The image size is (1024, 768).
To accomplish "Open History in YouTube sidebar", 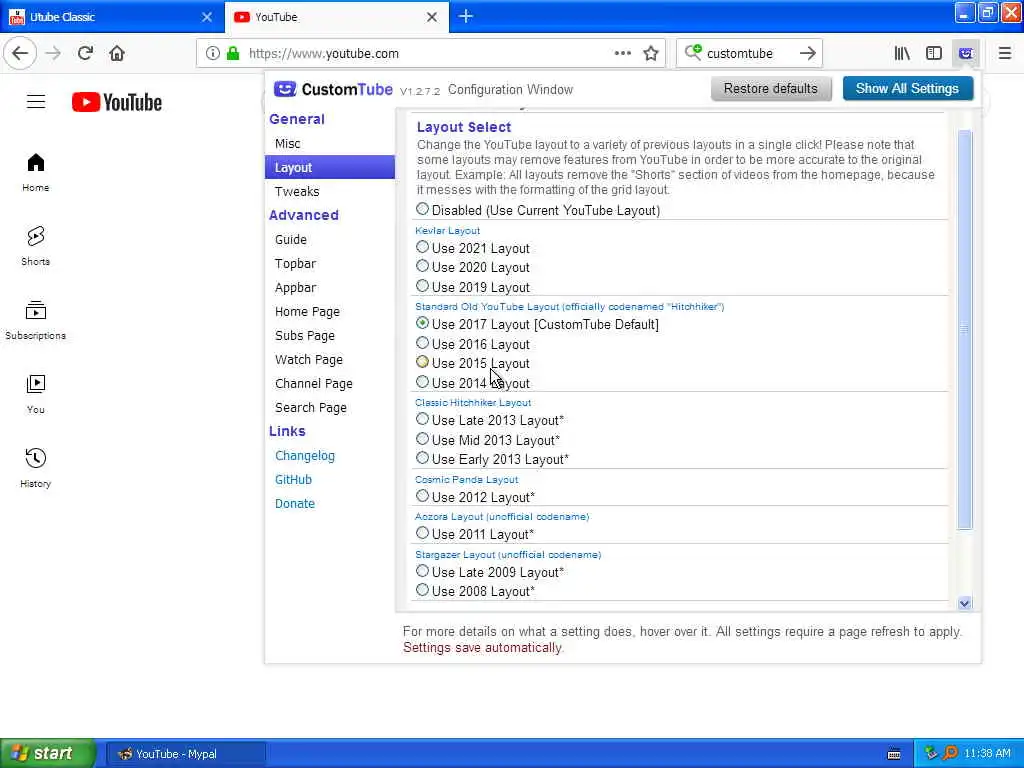I will point(35,468).
